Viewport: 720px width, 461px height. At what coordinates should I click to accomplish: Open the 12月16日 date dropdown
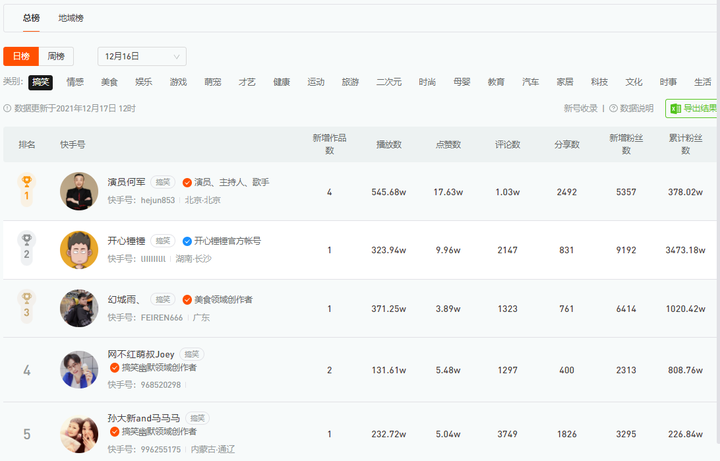click(x=141, y=57)
